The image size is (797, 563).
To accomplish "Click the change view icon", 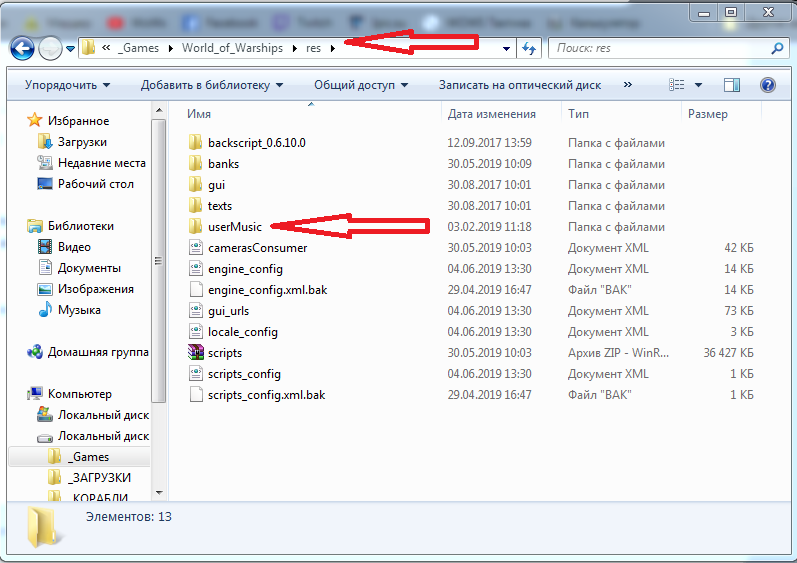I will (677, 85).
